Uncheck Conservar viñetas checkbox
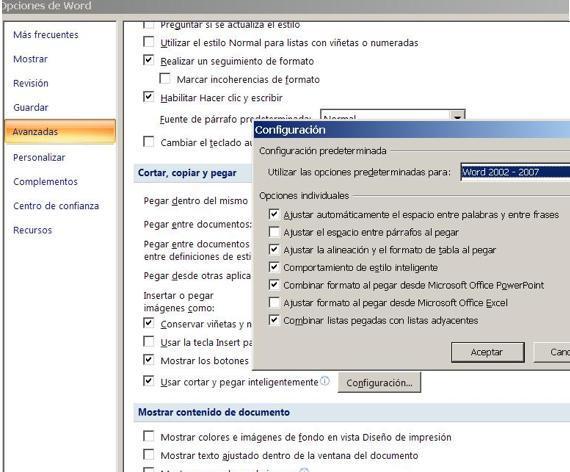Viewport: 570px width, 472px height. (x=148, y=323)
